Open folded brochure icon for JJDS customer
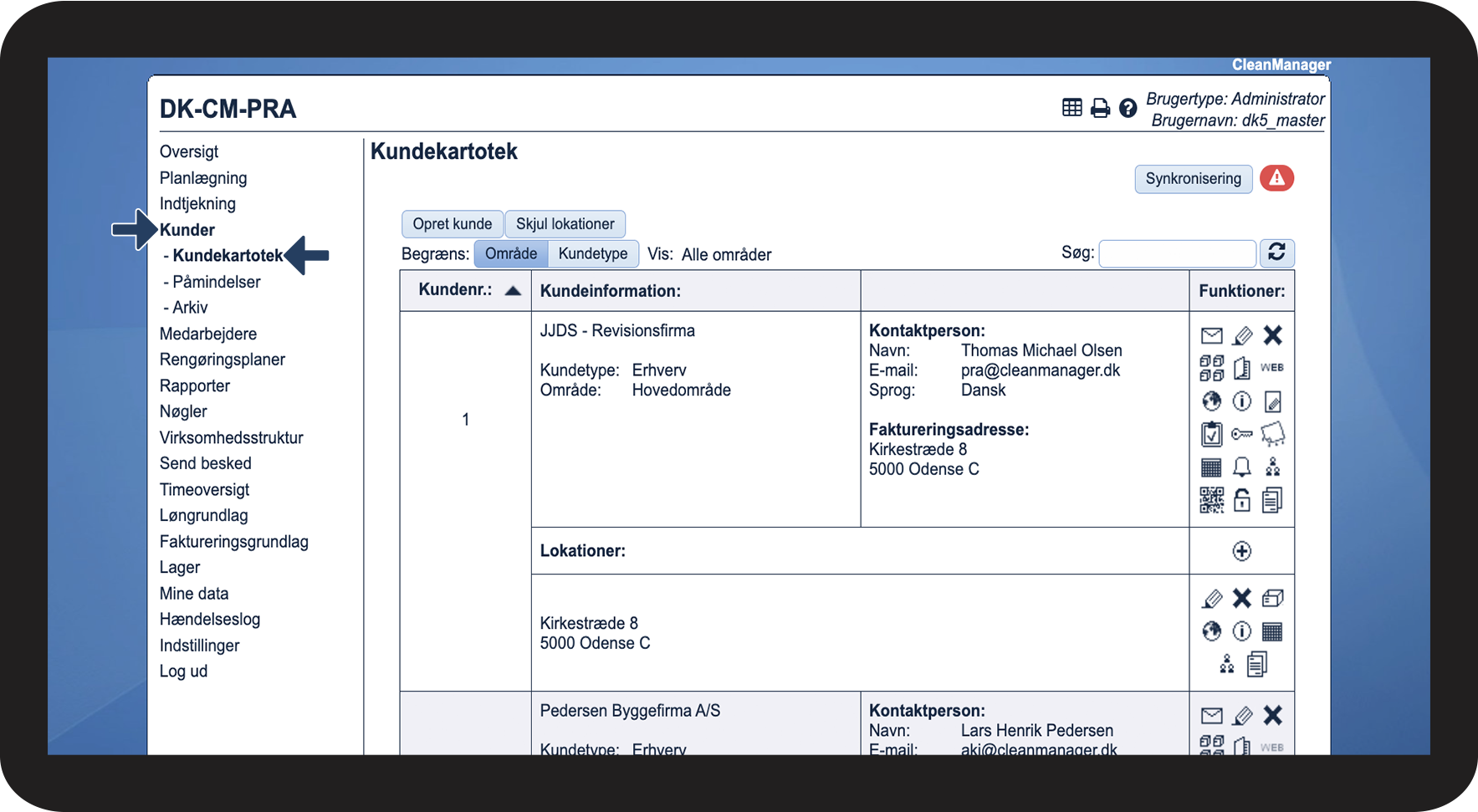 pyautogui.click(x=1242, y=368)
